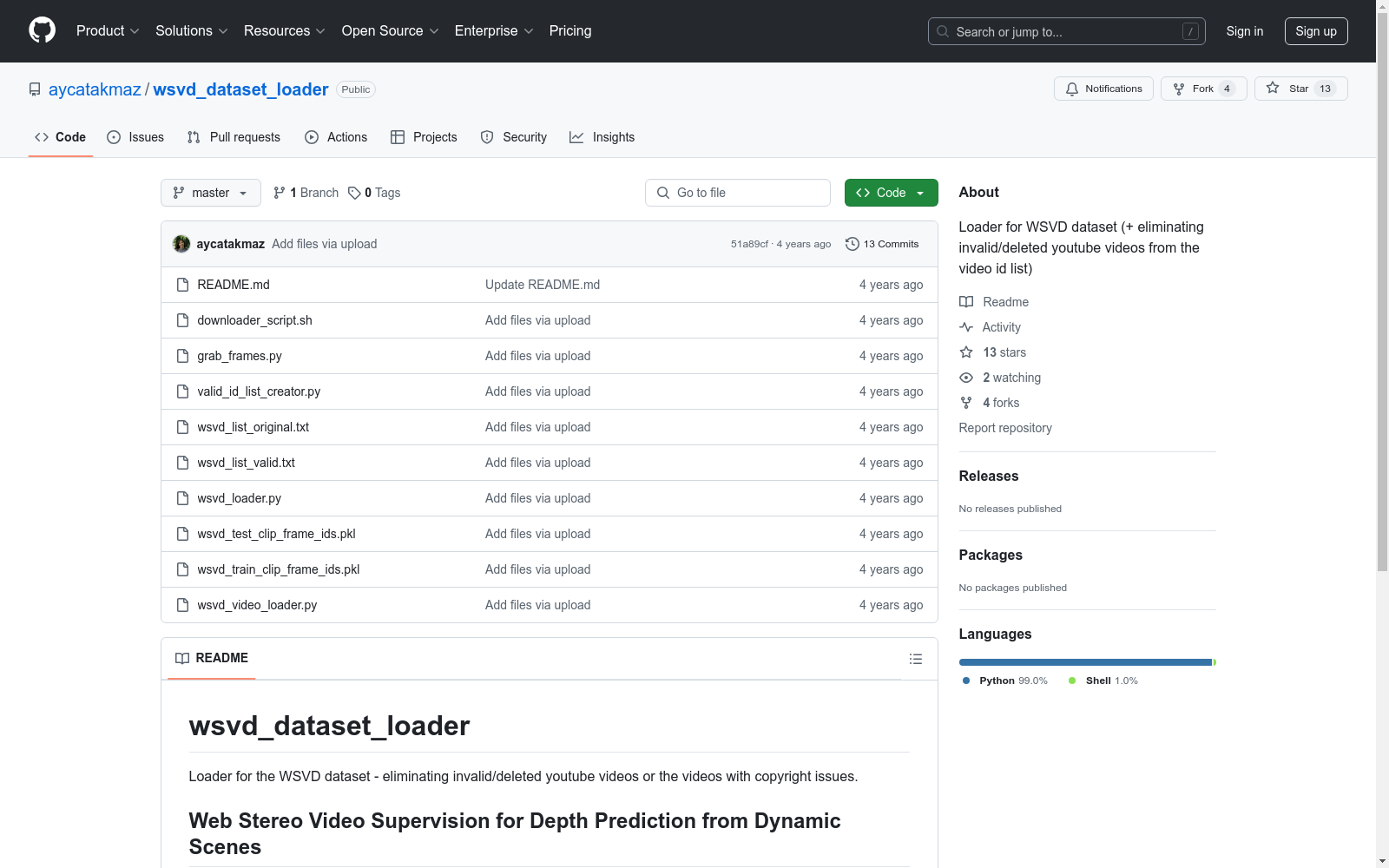Open wsvd_dataset_loader repository title link
Screen dimensions: 1389x868
pos(241,89)
